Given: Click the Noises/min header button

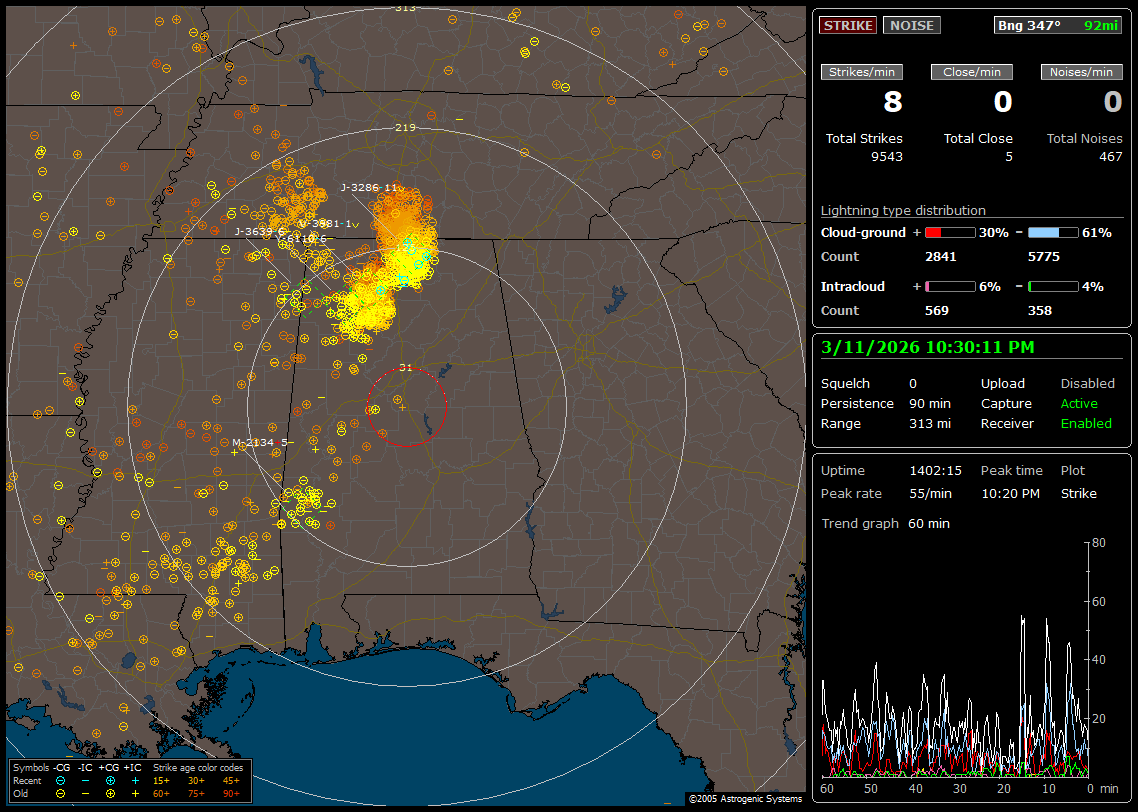Looking at the screenshot, I should [x=1081, y=72].
